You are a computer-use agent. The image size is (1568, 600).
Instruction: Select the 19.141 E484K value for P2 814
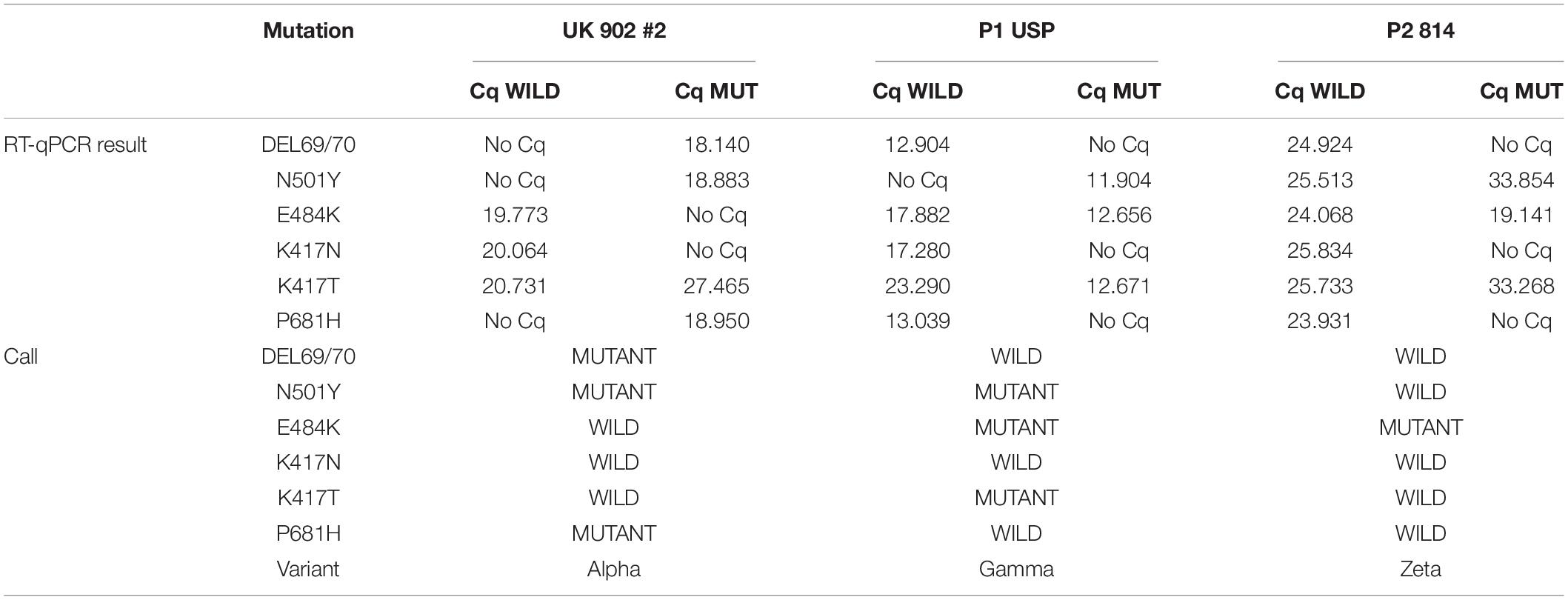1521,215
